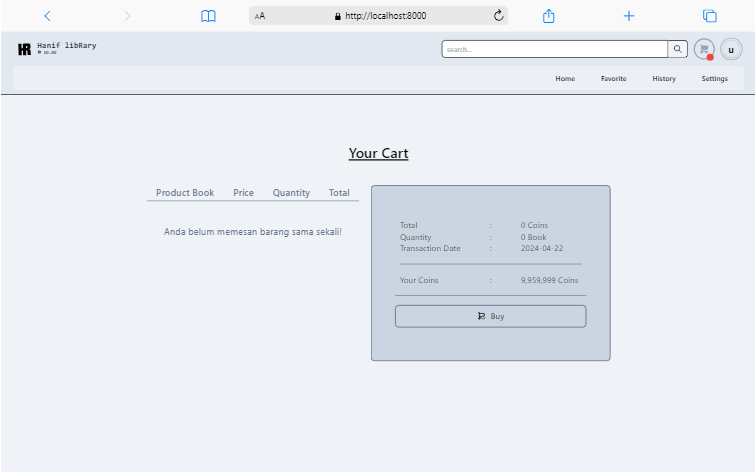Click the Product Book column header
This screenshot has width=755, height=472.
[x=185, y=193]
